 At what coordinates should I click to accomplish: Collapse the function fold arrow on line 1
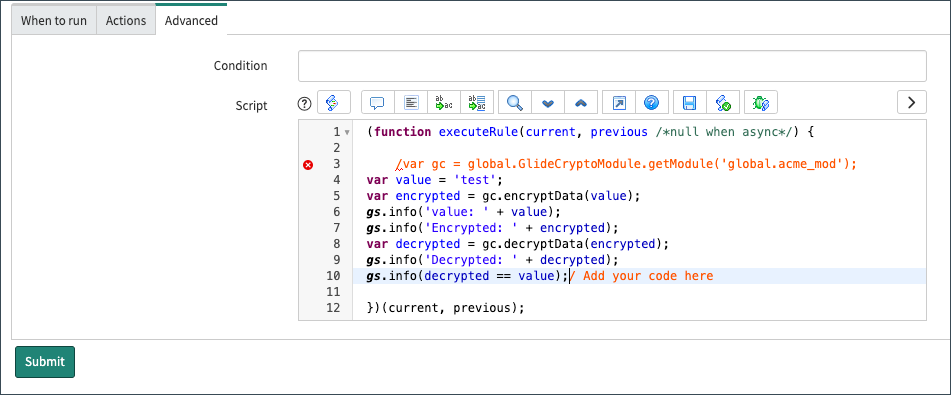(347, 132)
